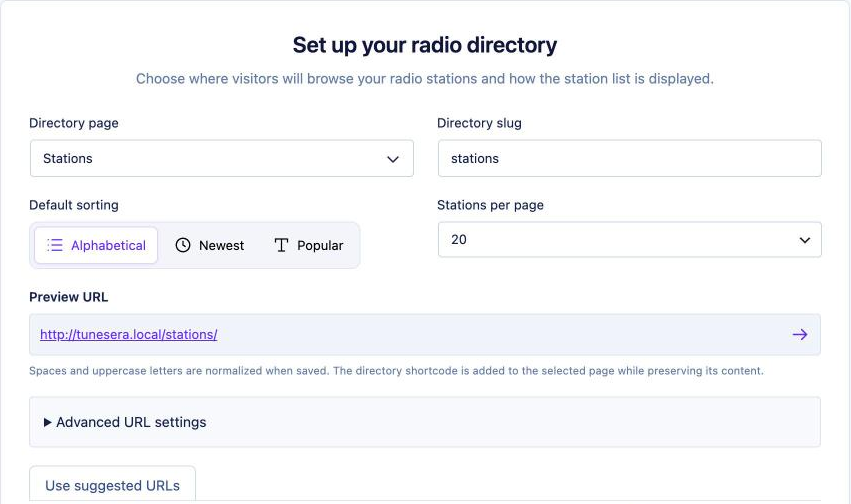
Task: Open the tunesera.local/stations preview link
Action: coord(129,335)
